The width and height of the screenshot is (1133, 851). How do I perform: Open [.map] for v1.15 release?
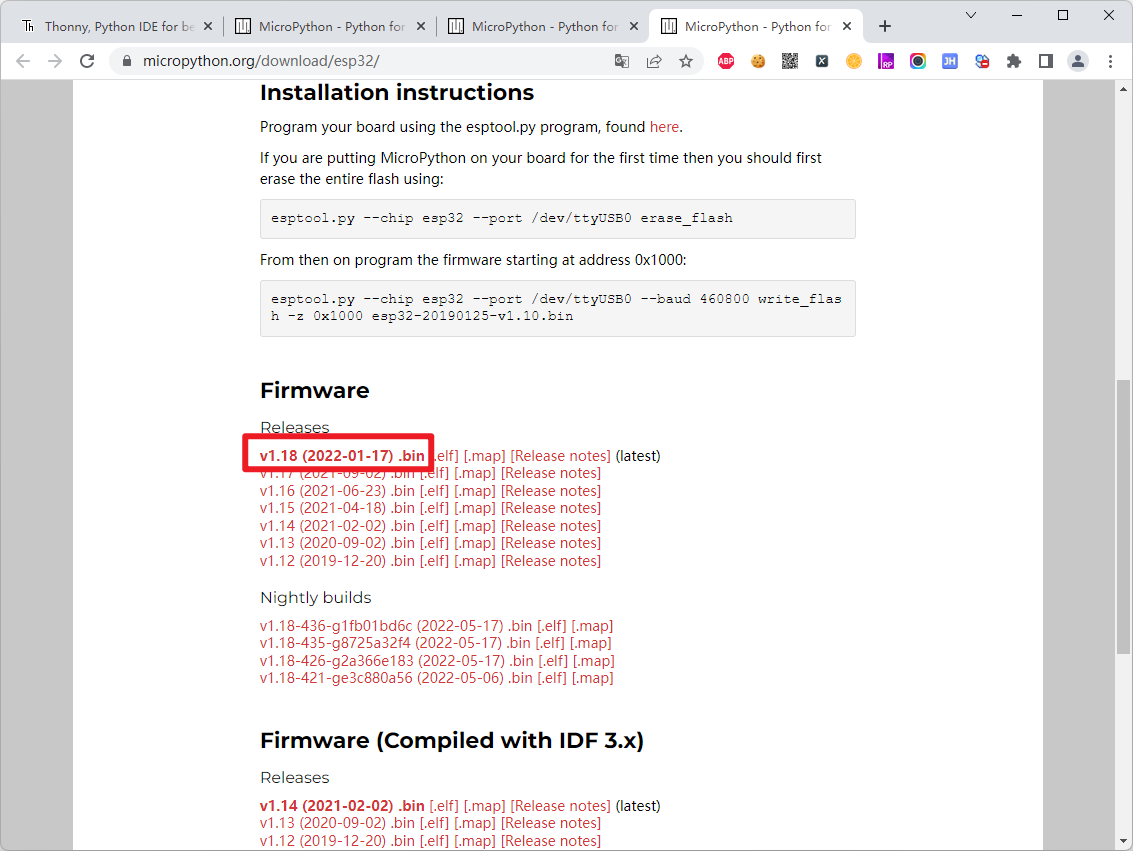pos(475,509)
